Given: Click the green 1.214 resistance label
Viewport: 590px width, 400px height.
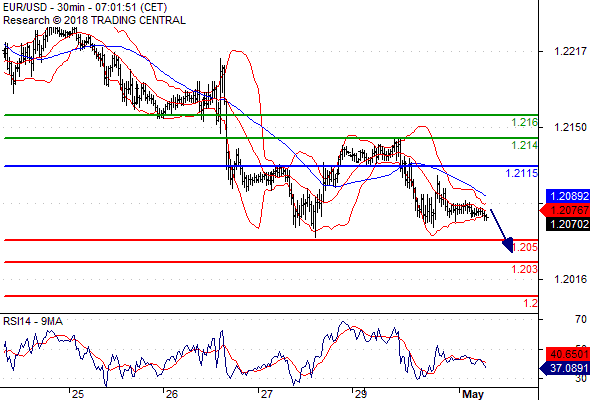Looking at the screenshot, I should click(525, 145).
